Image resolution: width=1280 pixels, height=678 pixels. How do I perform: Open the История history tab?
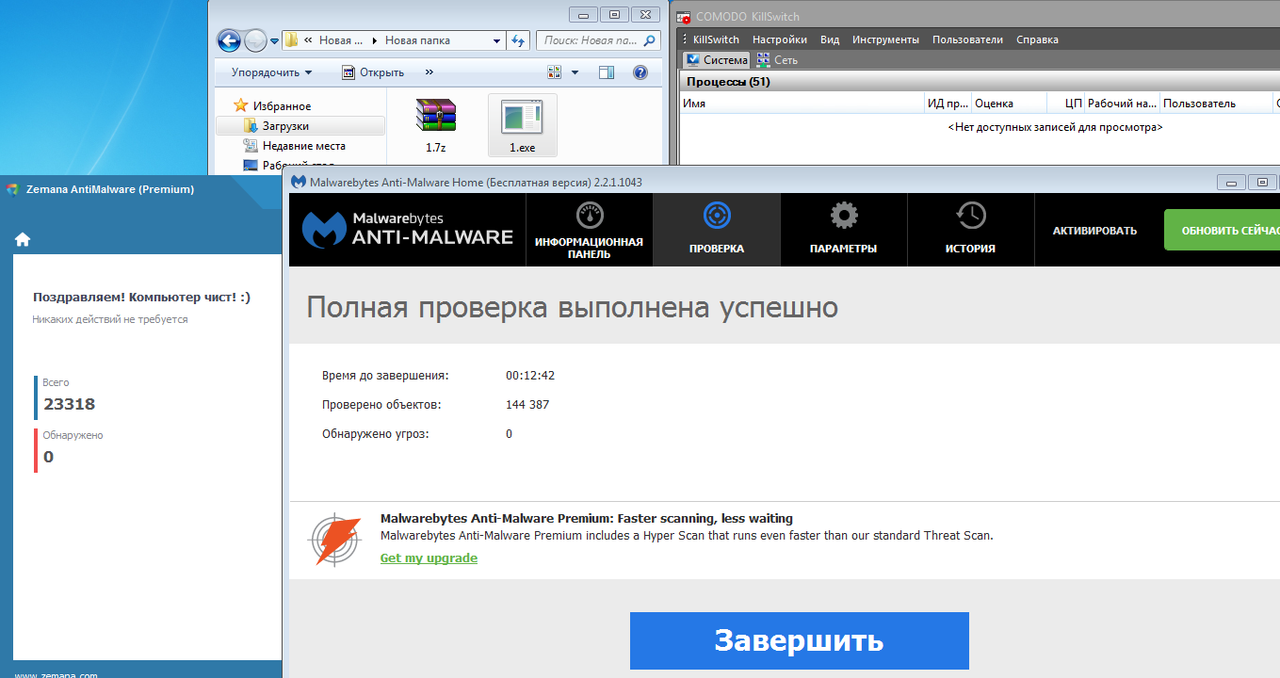point(970,230)
